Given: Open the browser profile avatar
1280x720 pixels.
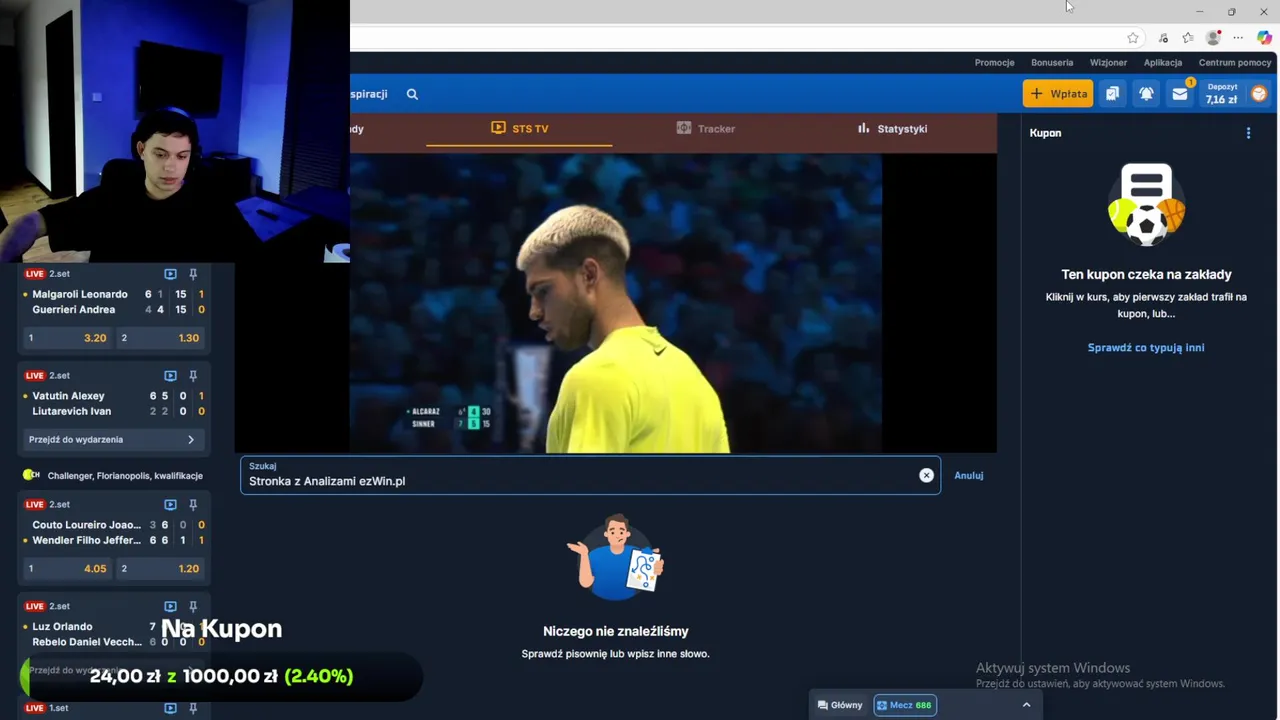Looking at the screenshot, I should (x=1213, y=38).
